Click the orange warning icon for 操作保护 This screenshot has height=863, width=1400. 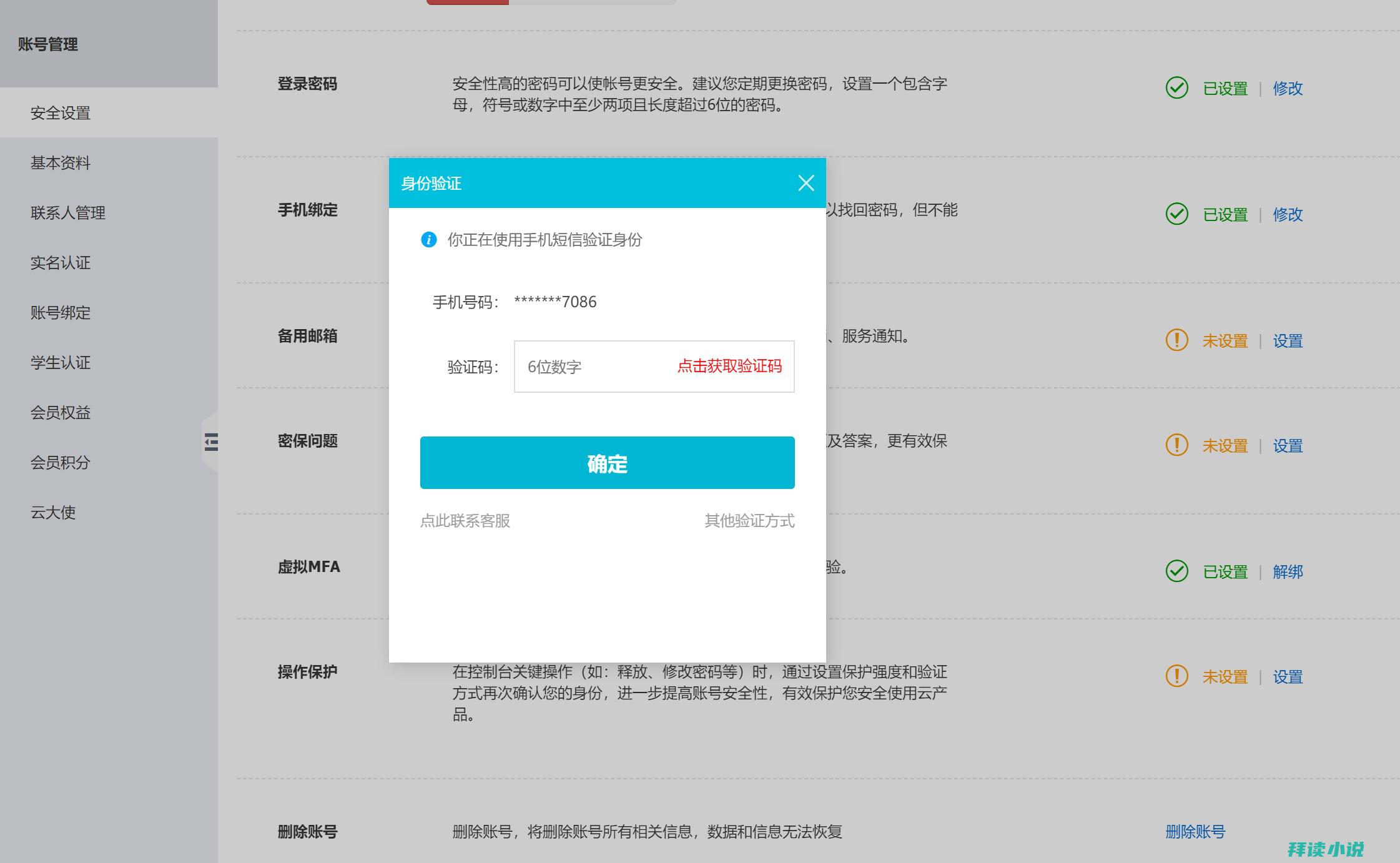pos(1177,676)
